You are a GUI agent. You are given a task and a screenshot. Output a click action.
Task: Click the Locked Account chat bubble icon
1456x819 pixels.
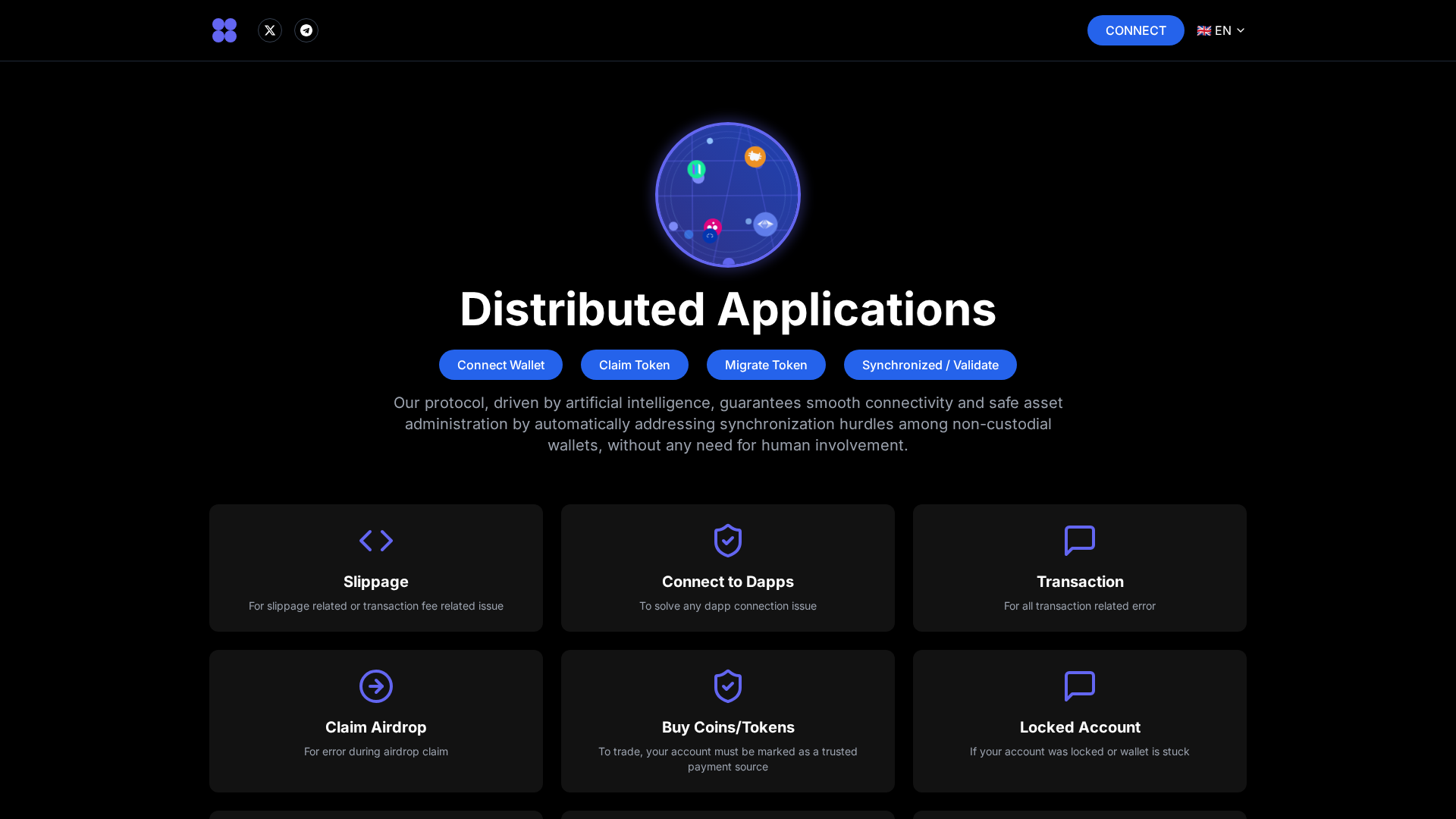click(x=1080, y=686)
